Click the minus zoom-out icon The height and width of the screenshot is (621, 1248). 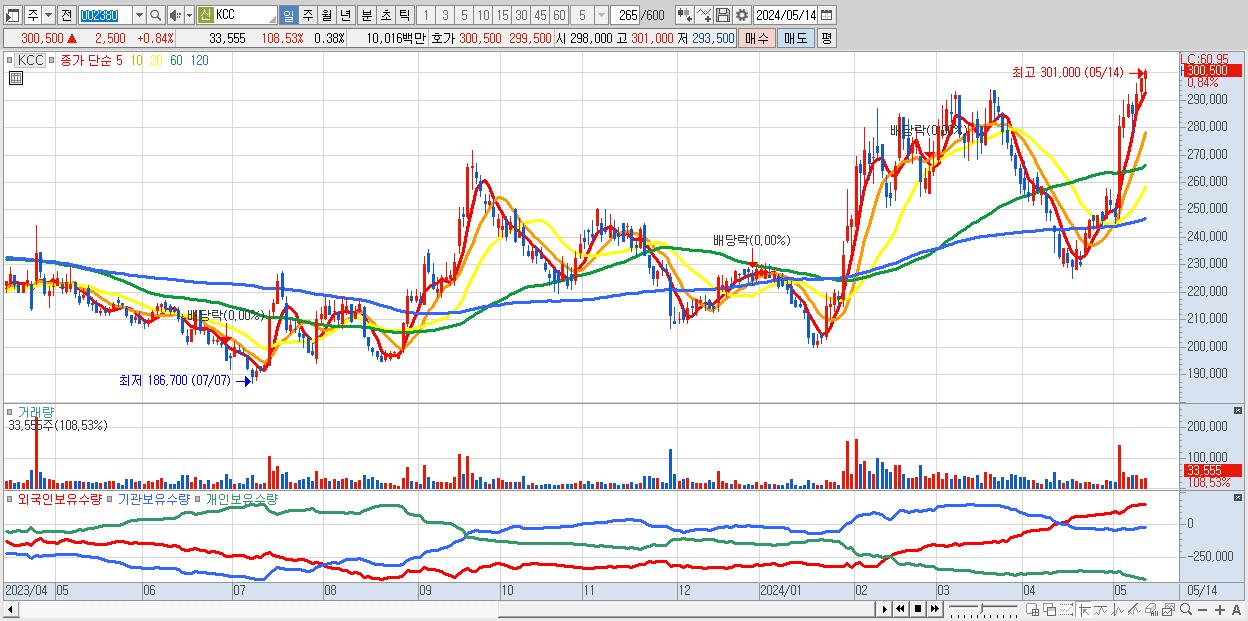[1203, 610]
